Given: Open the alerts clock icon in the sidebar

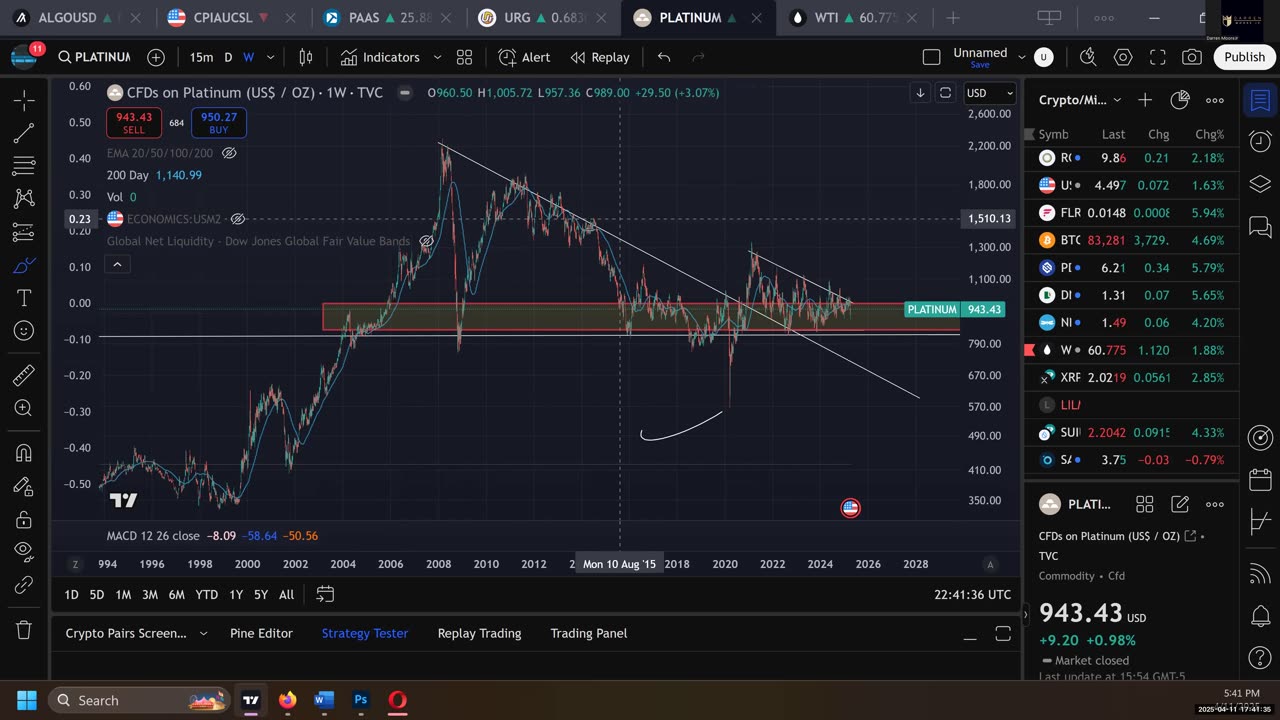Looking at the screenshot, I should coord(1260,142).
